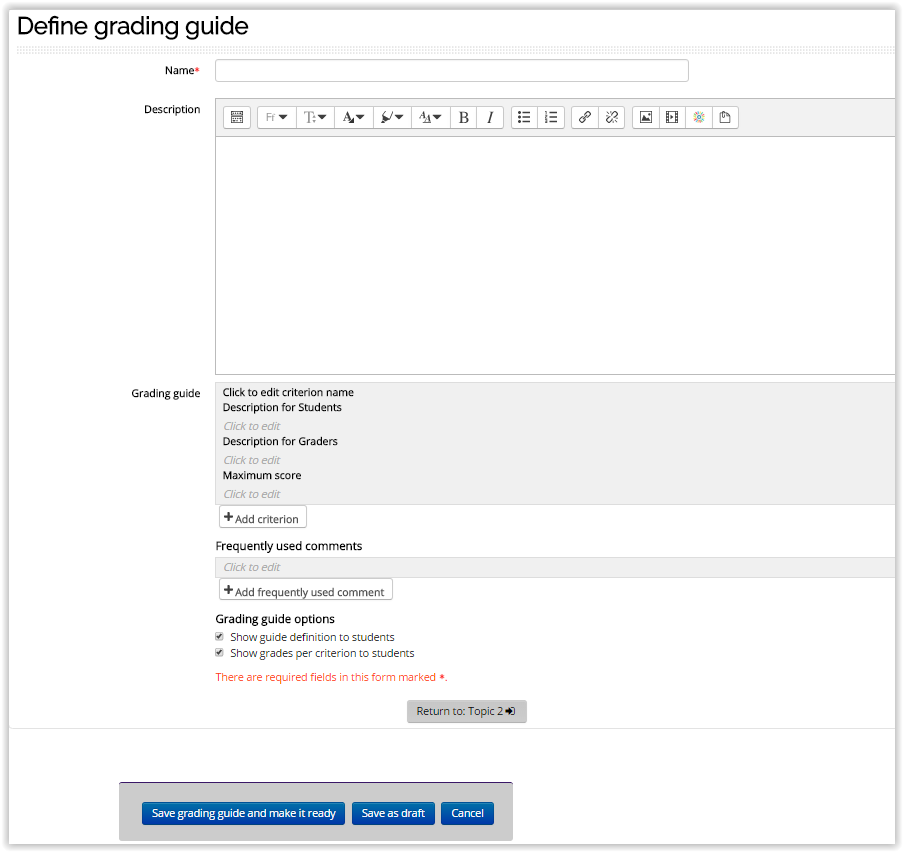
Task: Return to Topic 2
Action: (x=466, y=711)
